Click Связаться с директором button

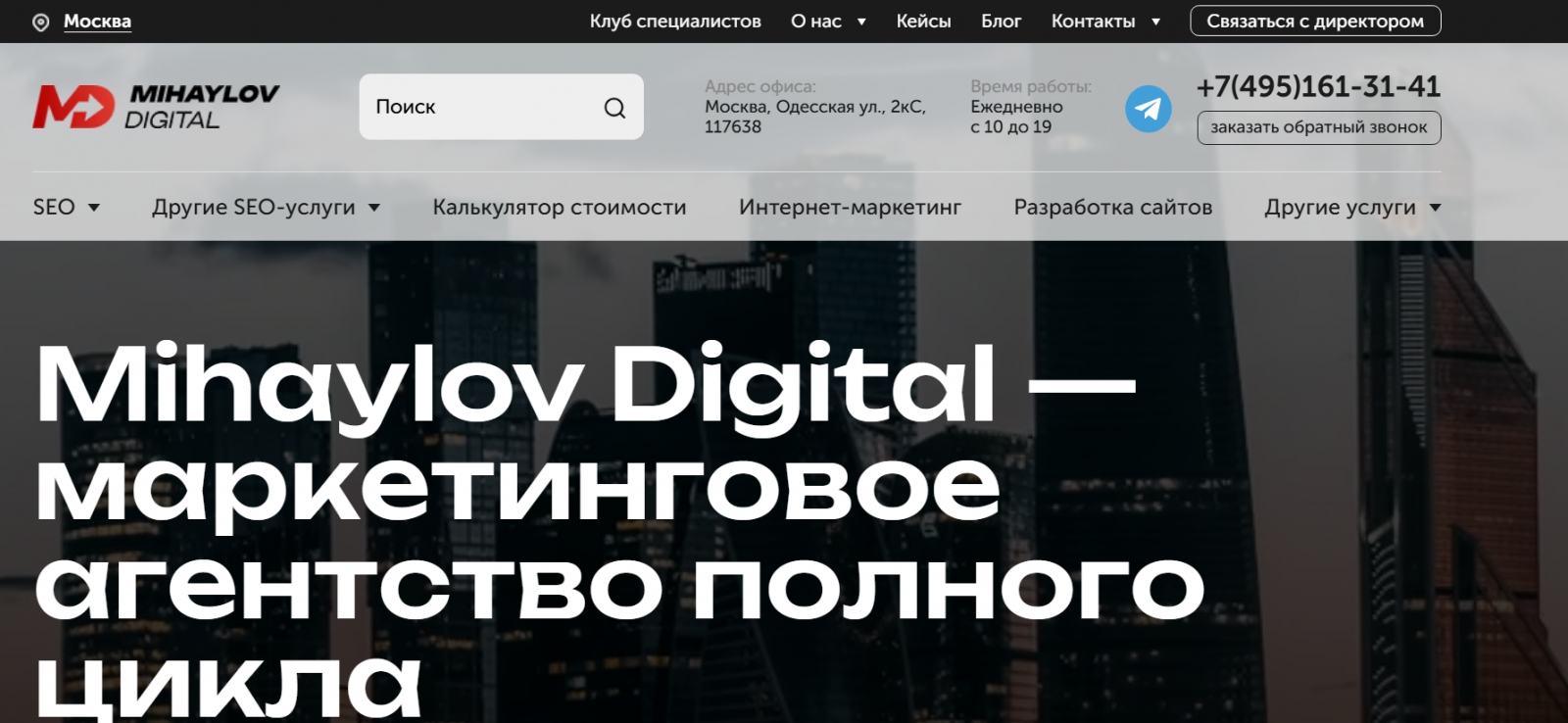coord(1315,21)
